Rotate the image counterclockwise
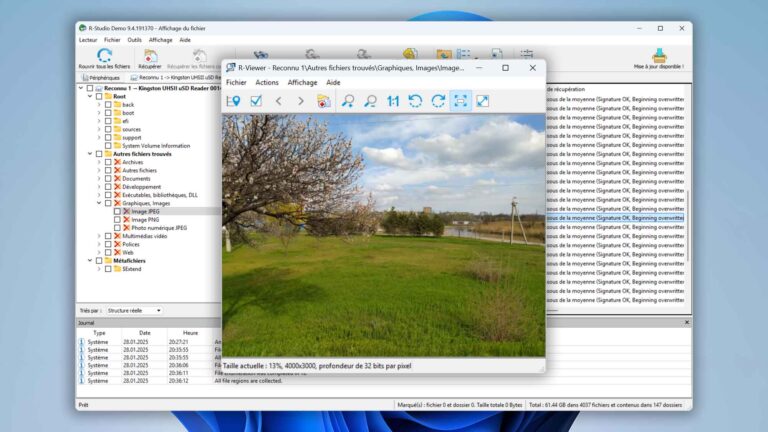The height and width of the screenshot is (432, 768). [x=416, y=101]
